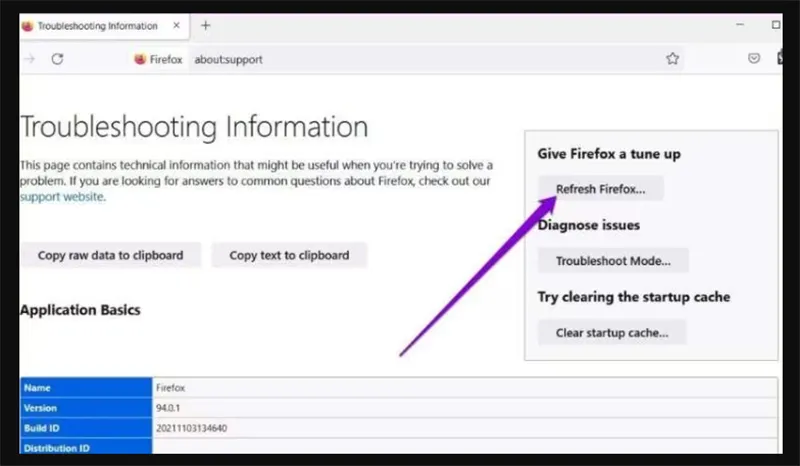Click the Distribution ID row header cell
800x466 pixels.
click(86, 447)
